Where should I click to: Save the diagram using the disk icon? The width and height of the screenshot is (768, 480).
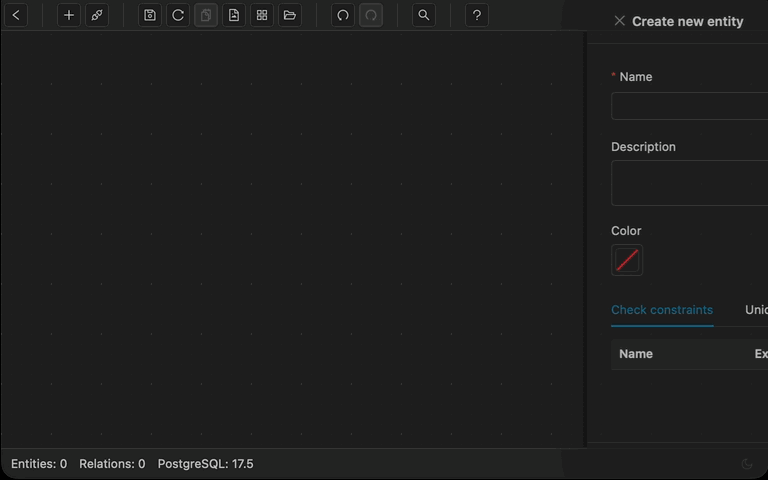pyautogui.click(x=150, y=15)
